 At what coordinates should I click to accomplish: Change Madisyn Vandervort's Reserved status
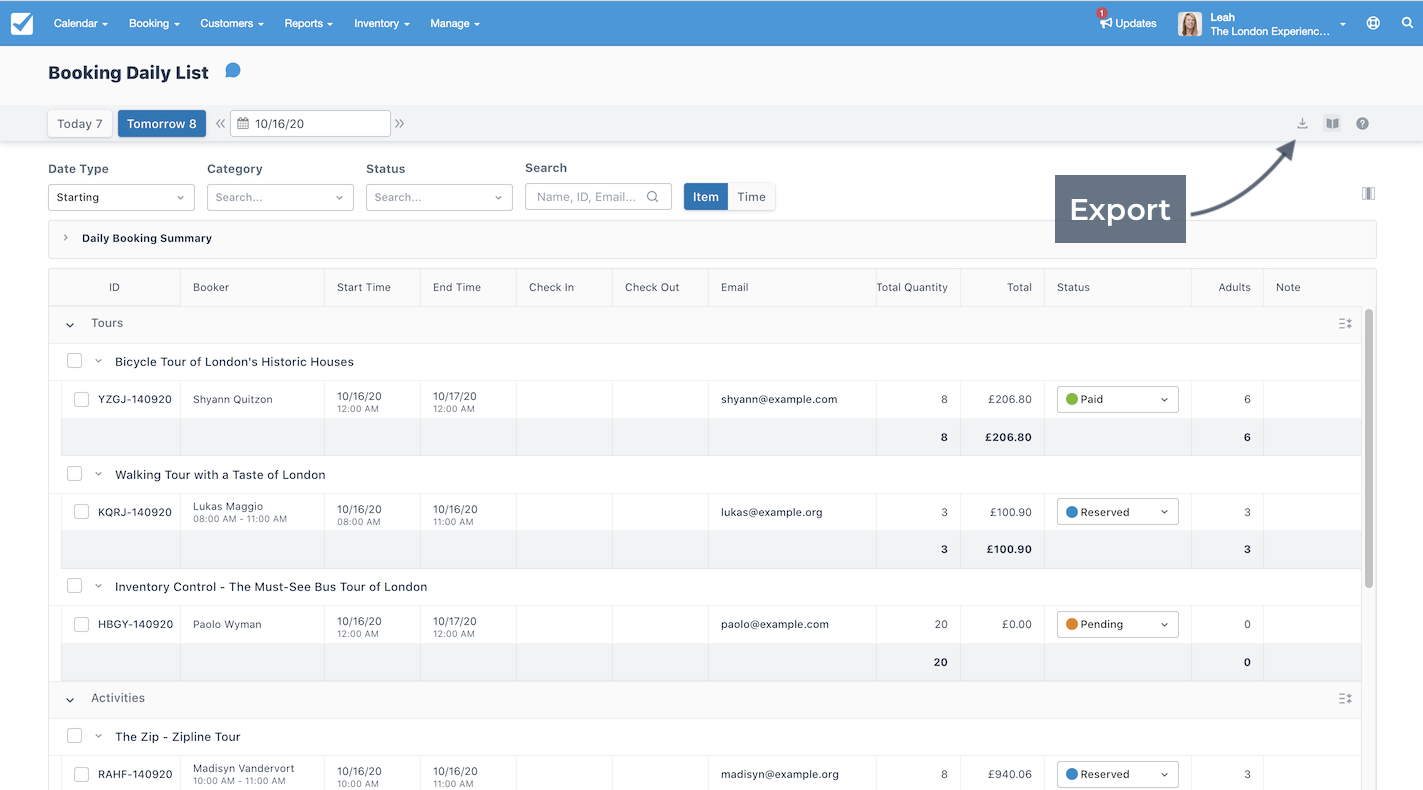(x=1118, y=774)
